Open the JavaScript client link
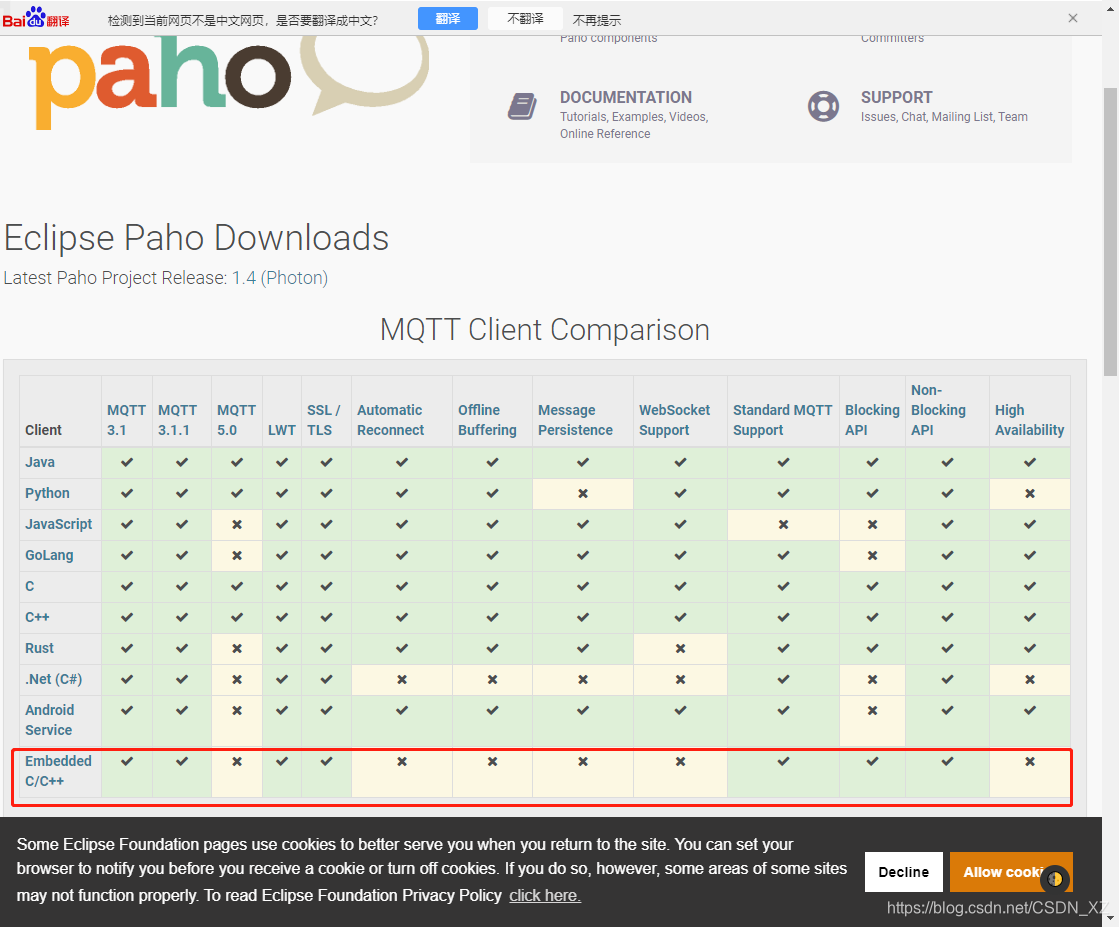The width and height of the screenshot is (1119, 927). [x=59, y=524]
